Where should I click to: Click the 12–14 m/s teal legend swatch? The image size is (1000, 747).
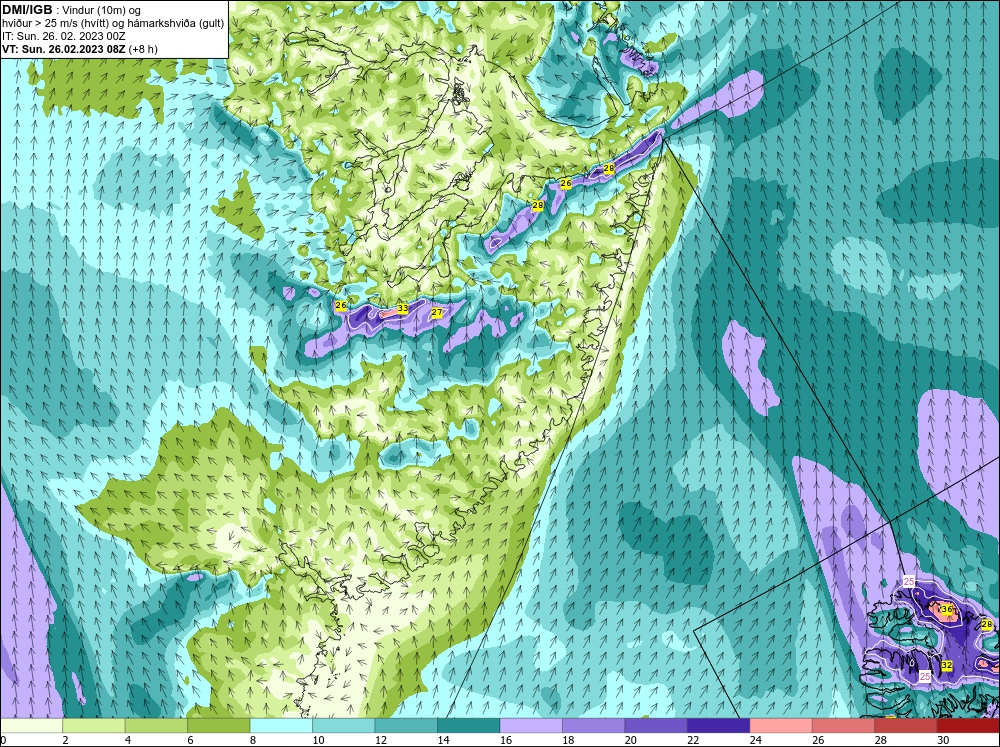tap(406, 725)
